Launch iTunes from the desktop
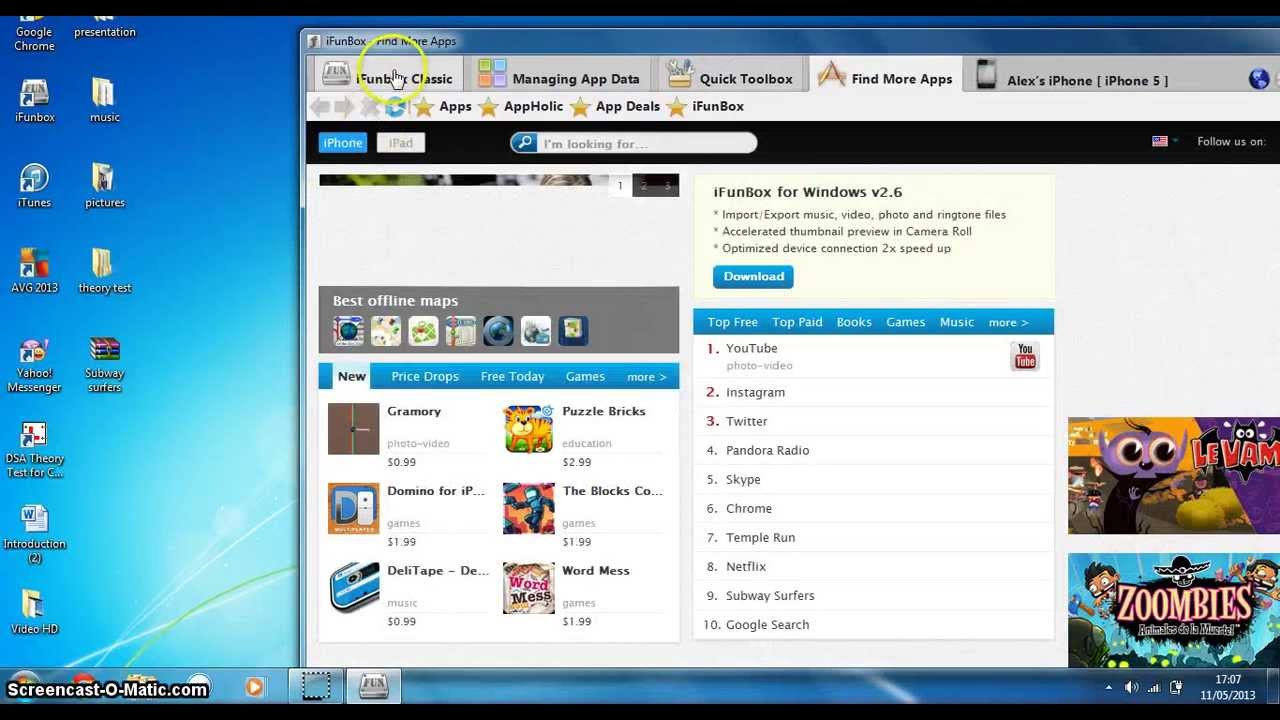This screenshot has height=720, width=1280. [x=34, y=186]
